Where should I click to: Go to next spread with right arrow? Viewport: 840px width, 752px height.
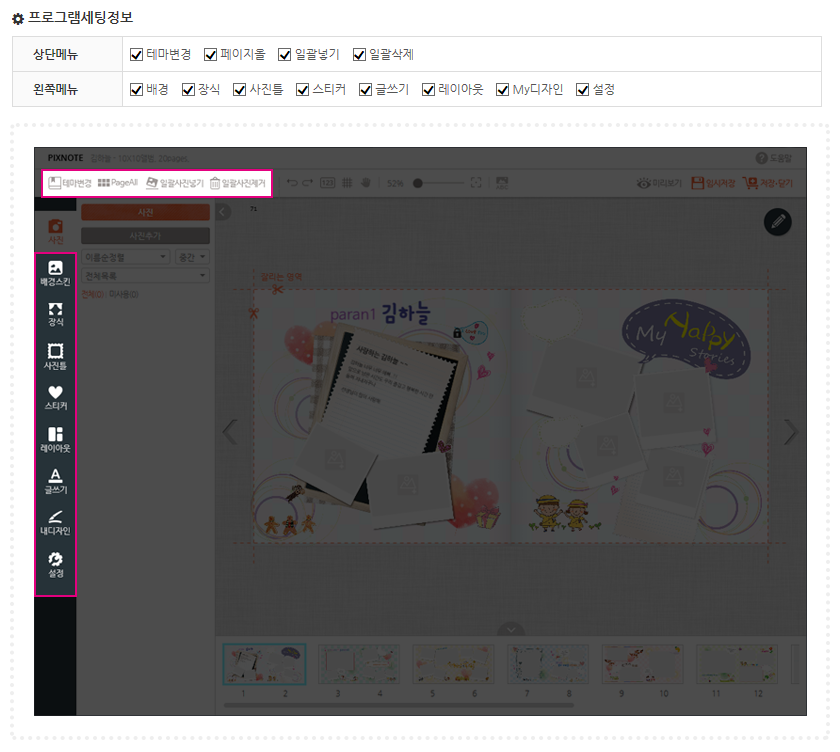pos(791,432)
